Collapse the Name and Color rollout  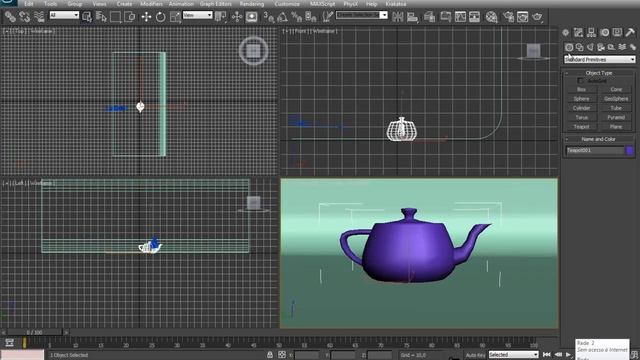coord(599,139)
